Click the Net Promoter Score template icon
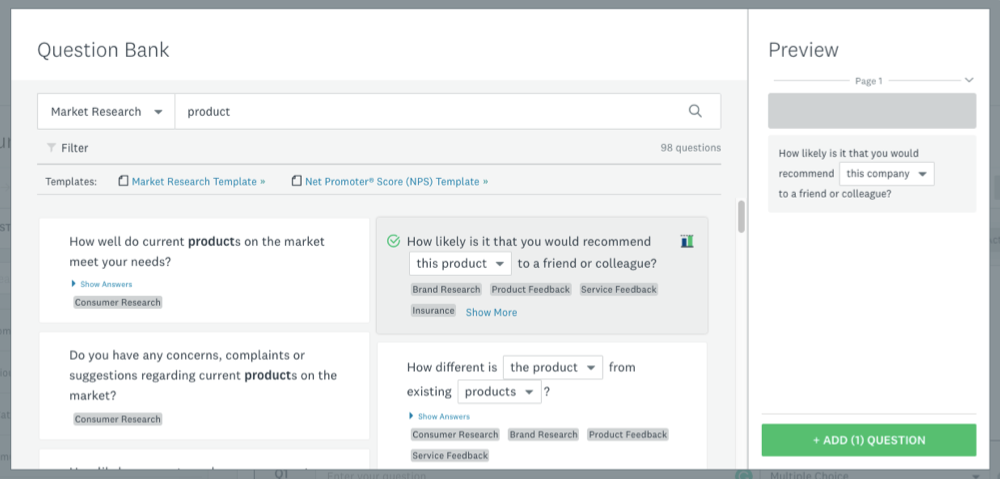 click(x=296, y=181)
